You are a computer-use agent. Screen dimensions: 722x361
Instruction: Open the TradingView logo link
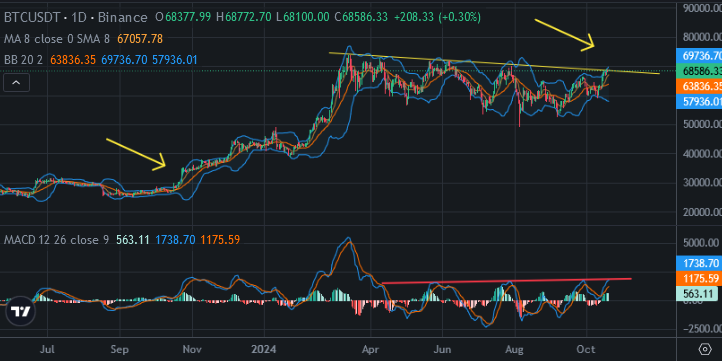click(21, 311)
